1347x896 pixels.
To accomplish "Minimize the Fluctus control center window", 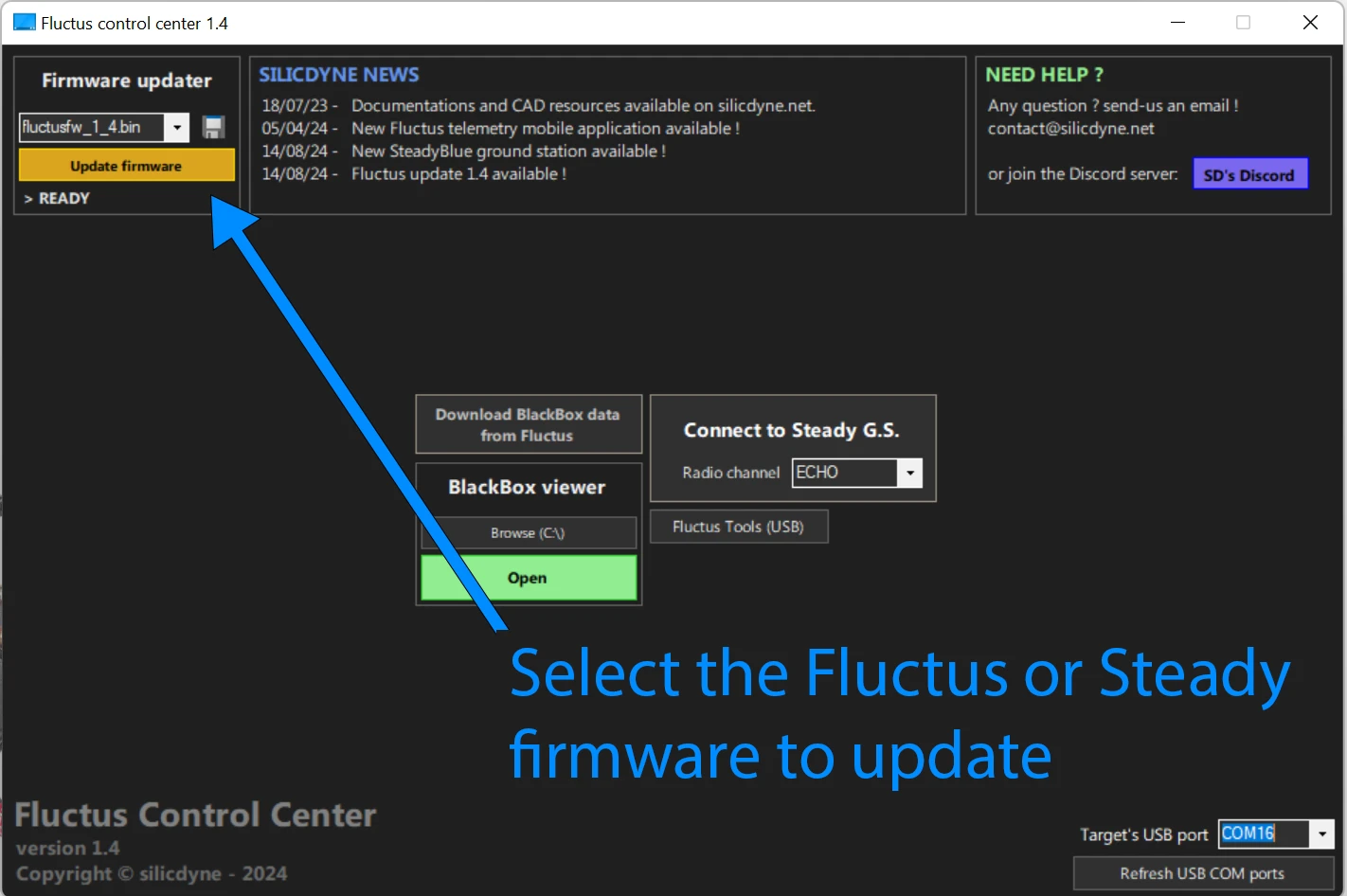I will point(1178,23).
